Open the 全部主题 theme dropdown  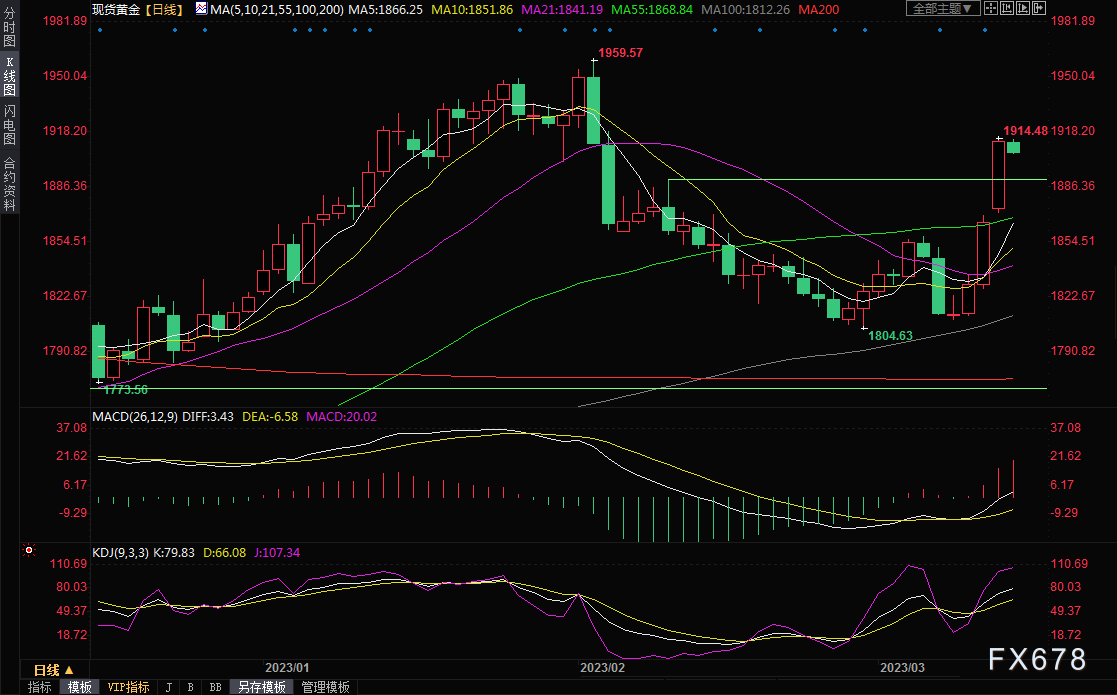pos(943,8)
